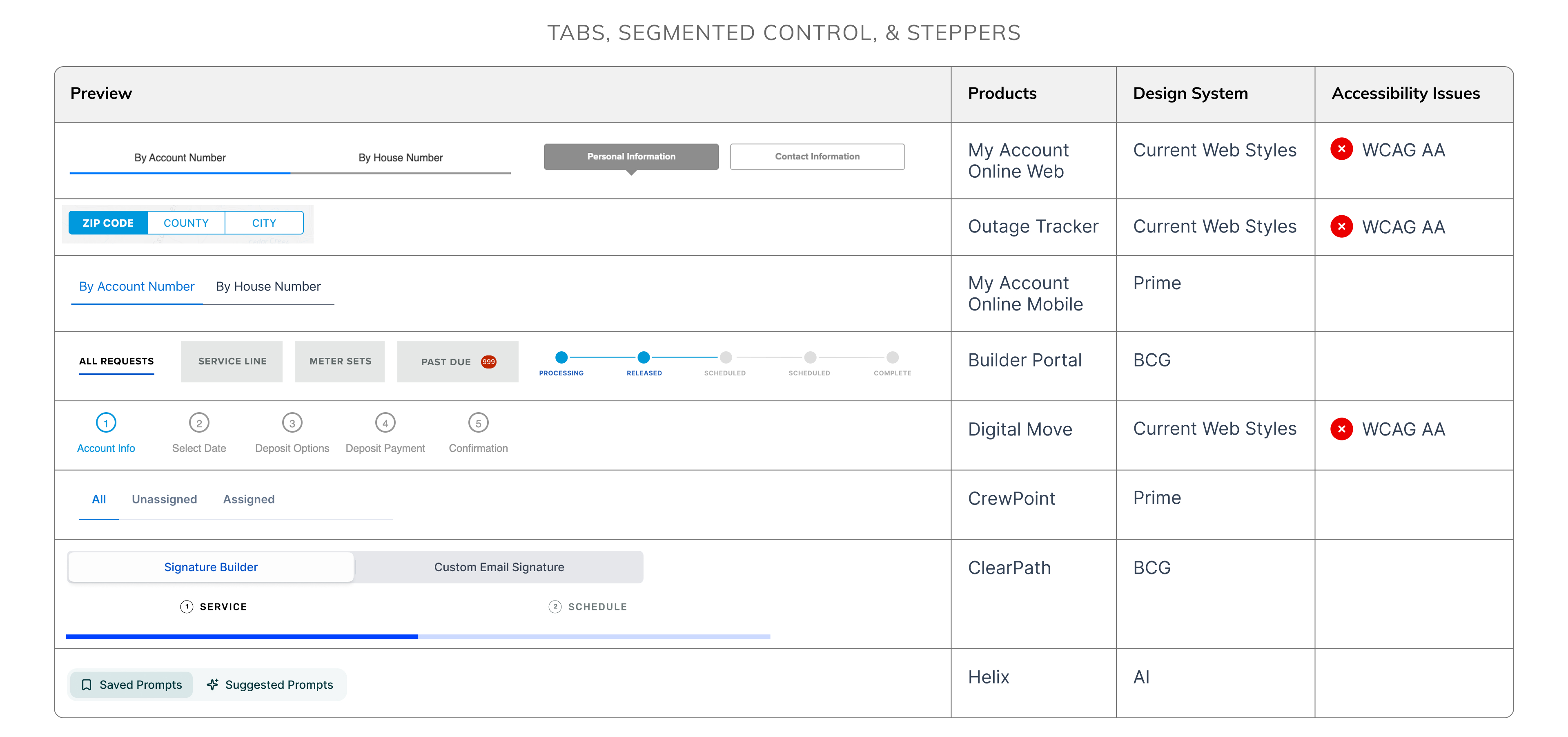1568x737 pixels.
Task: Click the Select Date step 2 circle
Action: click(199, 423)
